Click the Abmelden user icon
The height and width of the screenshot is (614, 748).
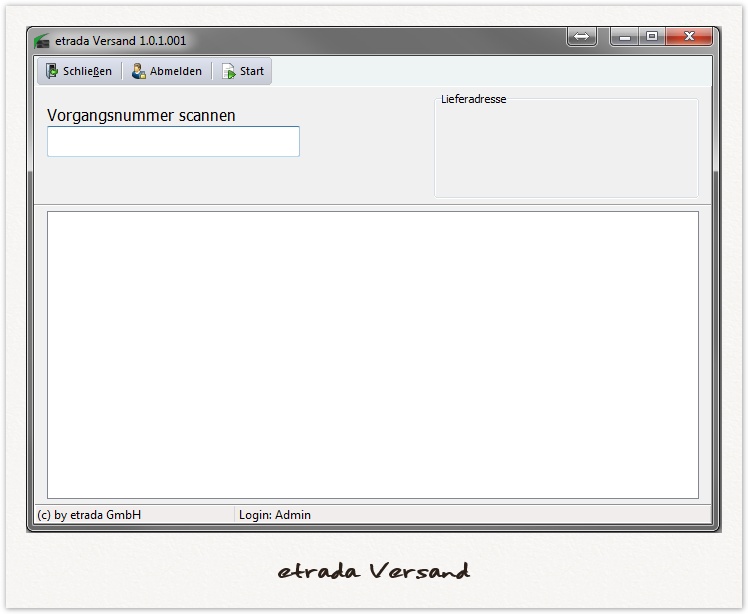[x=139, y=71]
